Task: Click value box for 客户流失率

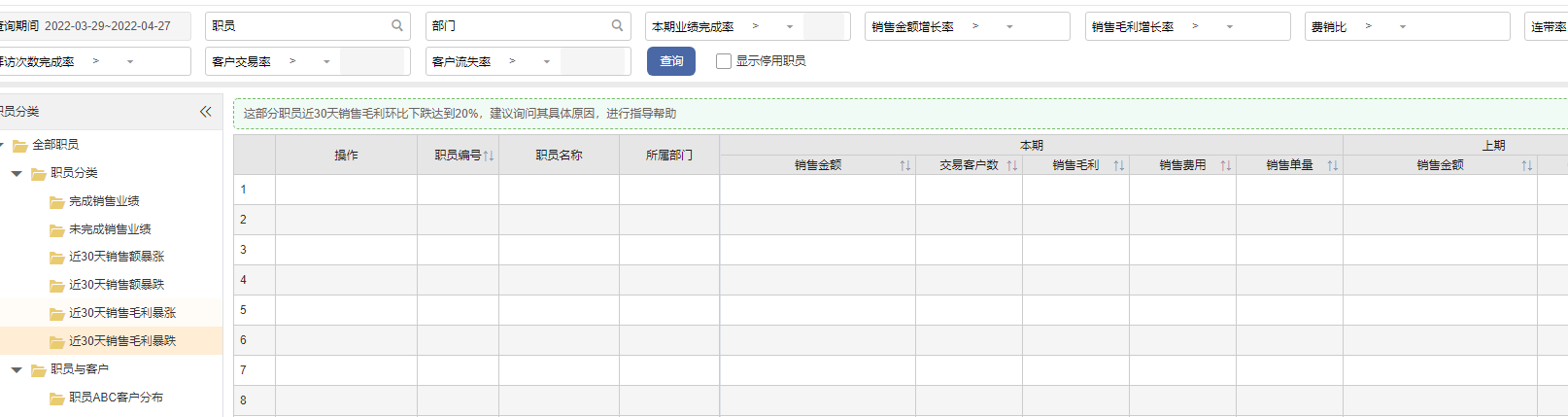Action: pyautogui.click(x=593, y=61)
